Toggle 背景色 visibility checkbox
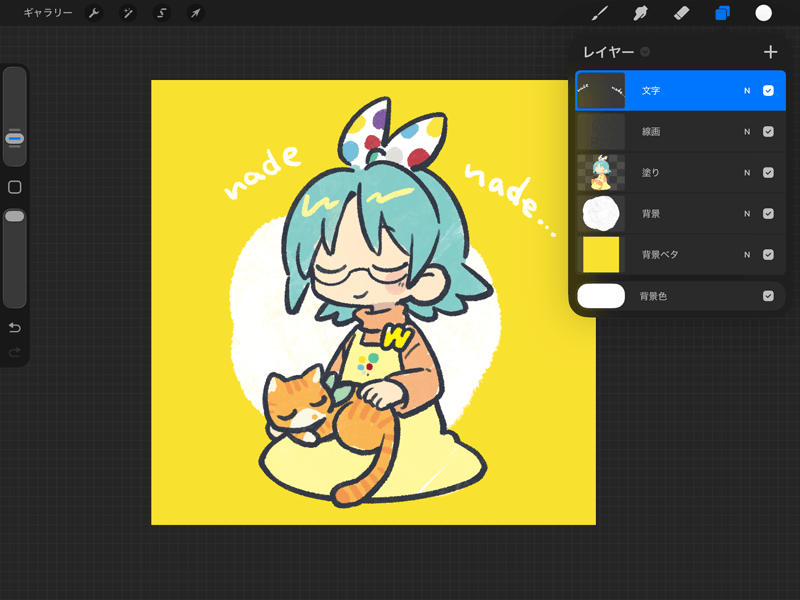The image size is (800, 600). point(768,296)
